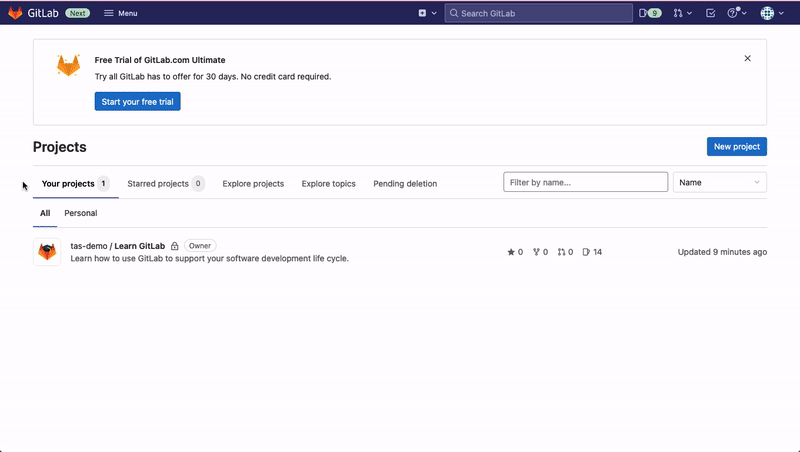
Task: Open the Learn GitLab project link
Action: (x=118, y=246)
